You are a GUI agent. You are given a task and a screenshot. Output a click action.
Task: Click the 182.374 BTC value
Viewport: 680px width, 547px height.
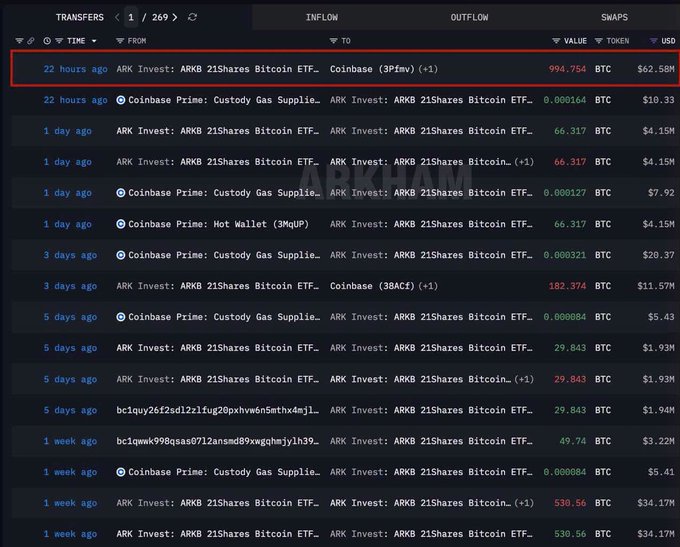pos(567,286)
